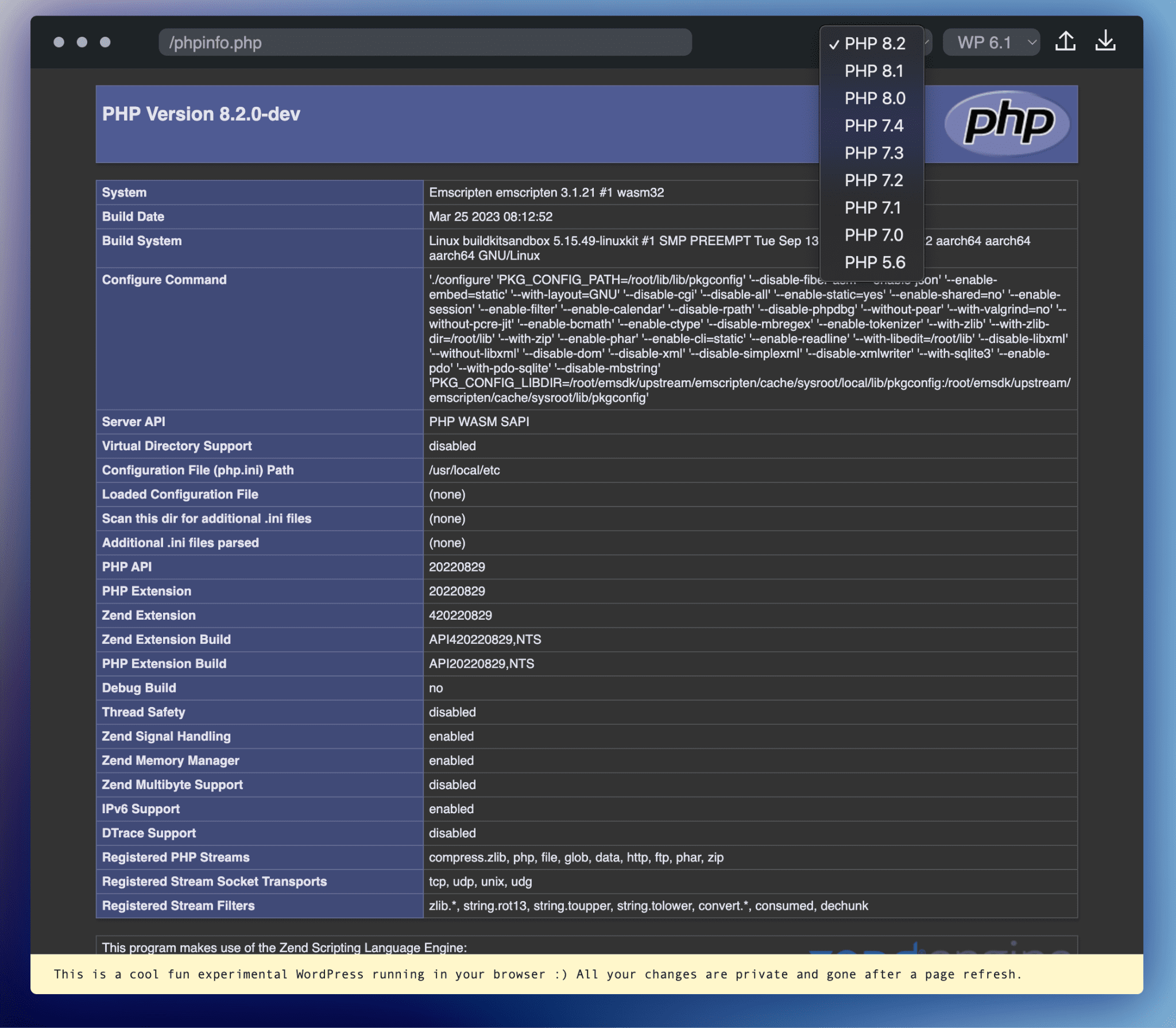Click the checkmark next to PHP 8.2

833,43
